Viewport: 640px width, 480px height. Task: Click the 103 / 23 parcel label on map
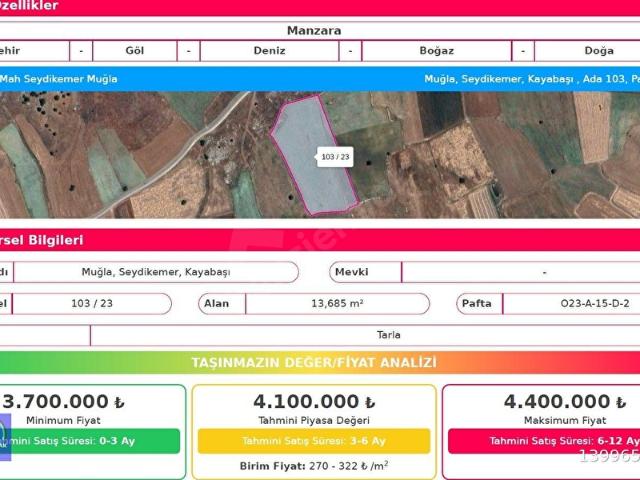[336, 157]
